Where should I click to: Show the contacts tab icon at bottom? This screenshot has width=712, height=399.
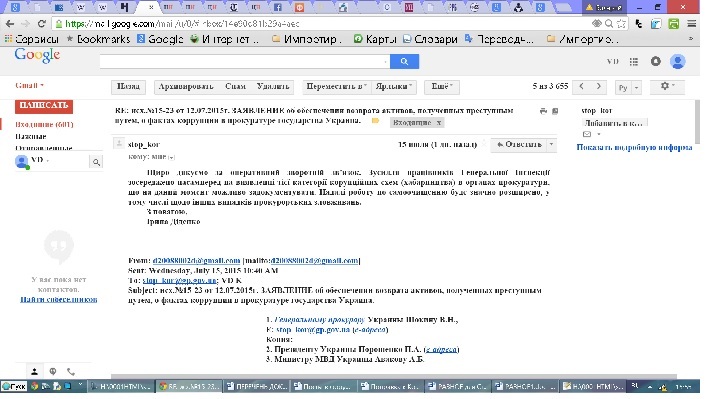pos(34,371)
